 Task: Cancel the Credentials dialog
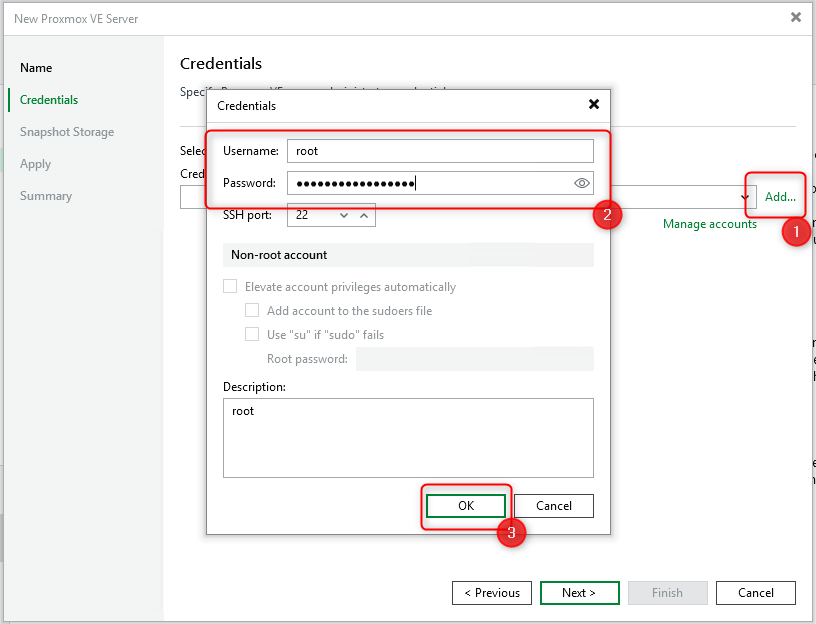[553, 505]
